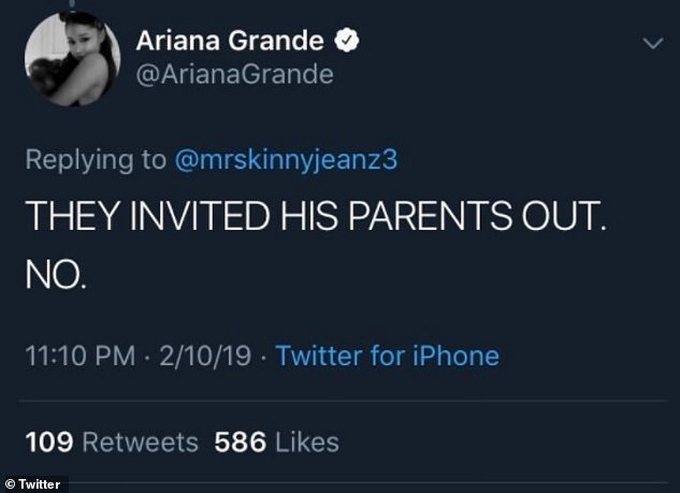
Task: Open the tweet options chevron
Action: coord(651,44)
